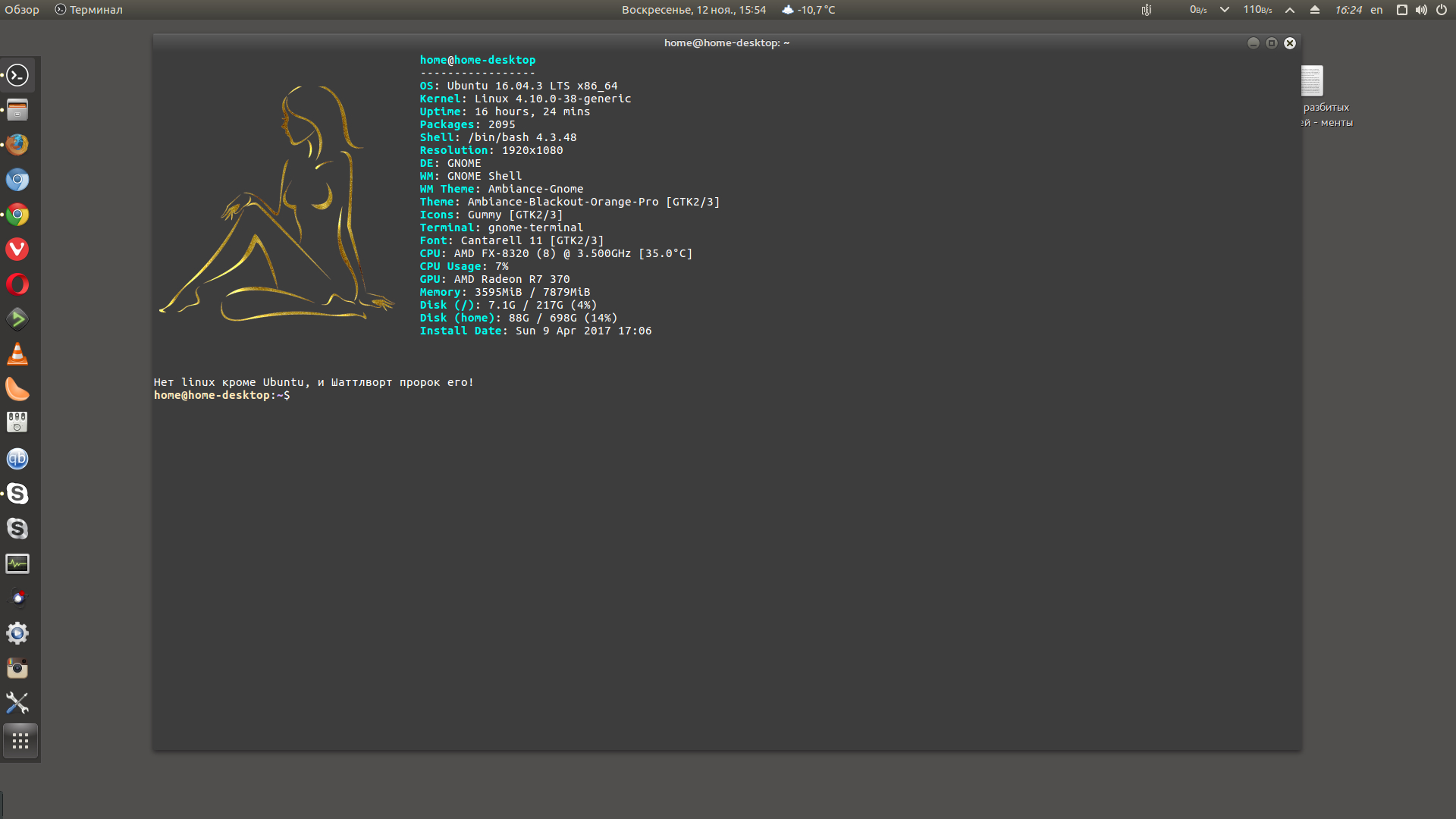The width and height of the screenshot is (1456, 819).
Task: Click the 'Нет linux кроме Ubuntu' message line
Action: coord(314,382)
